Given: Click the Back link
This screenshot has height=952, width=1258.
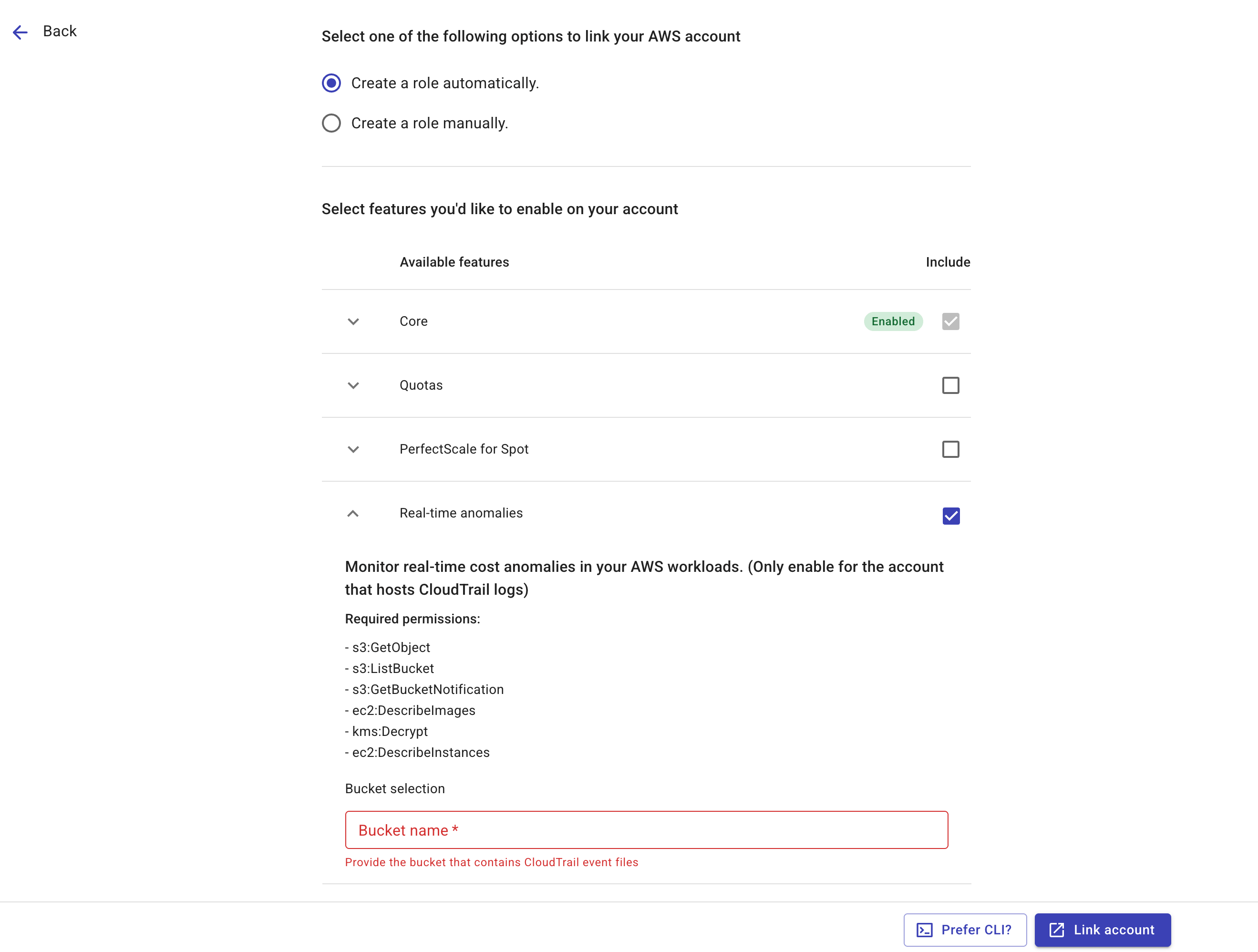Looking at the screenshot, I should 59,31.
